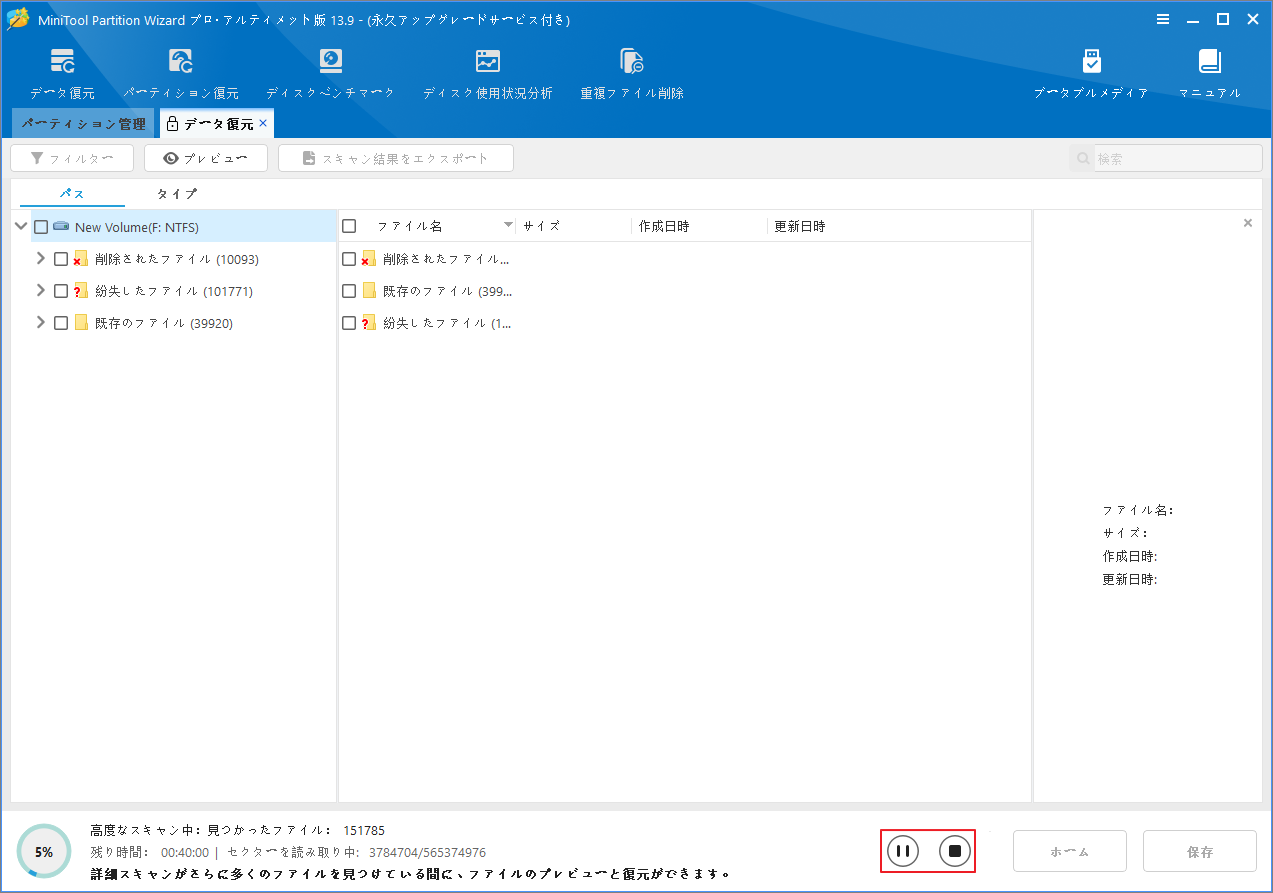Select the データ復元 tab
The image size is (1273, 893).
coord(217,124)
